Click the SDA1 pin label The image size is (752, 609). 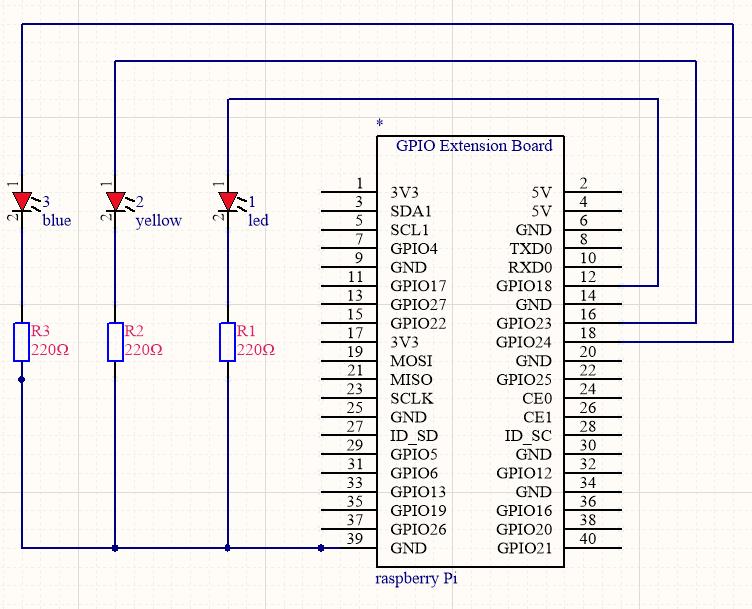coord(411,211)
